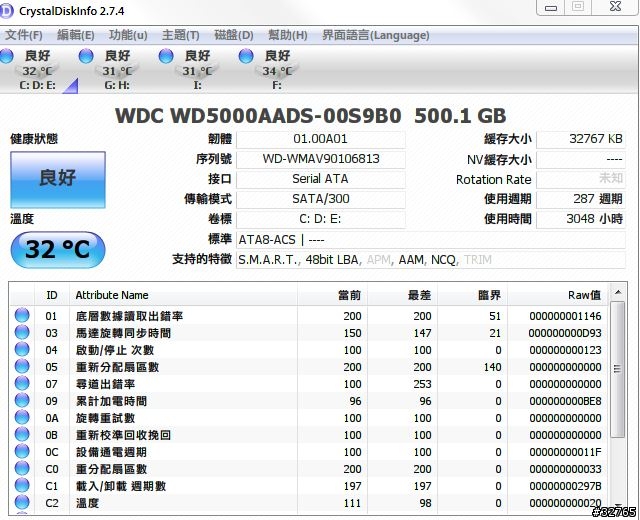Click the 當前 column header

(332, 295)
